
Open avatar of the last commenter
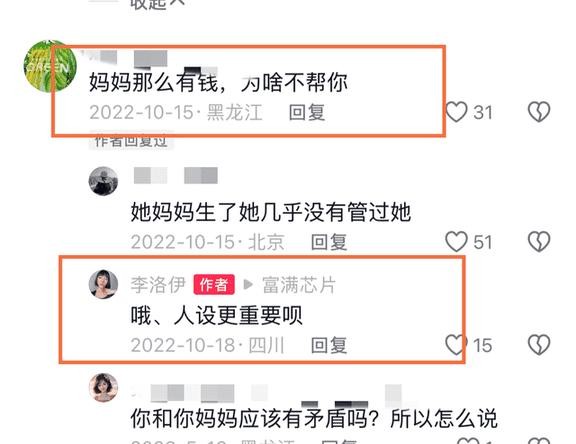(x=104, y=387)
